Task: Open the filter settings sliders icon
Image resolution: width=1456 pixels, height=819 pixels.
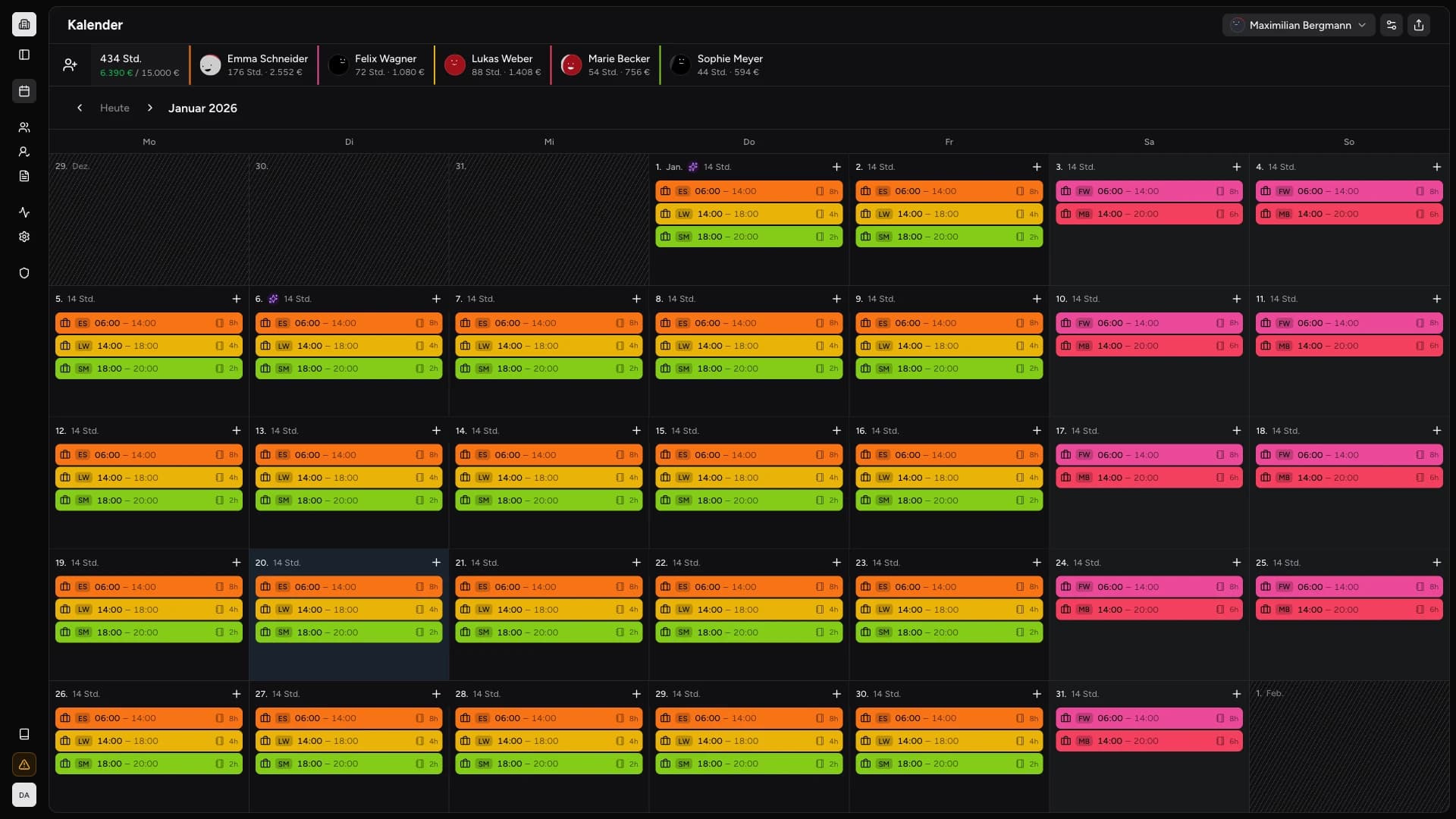Action: (x=1391, y=25)
